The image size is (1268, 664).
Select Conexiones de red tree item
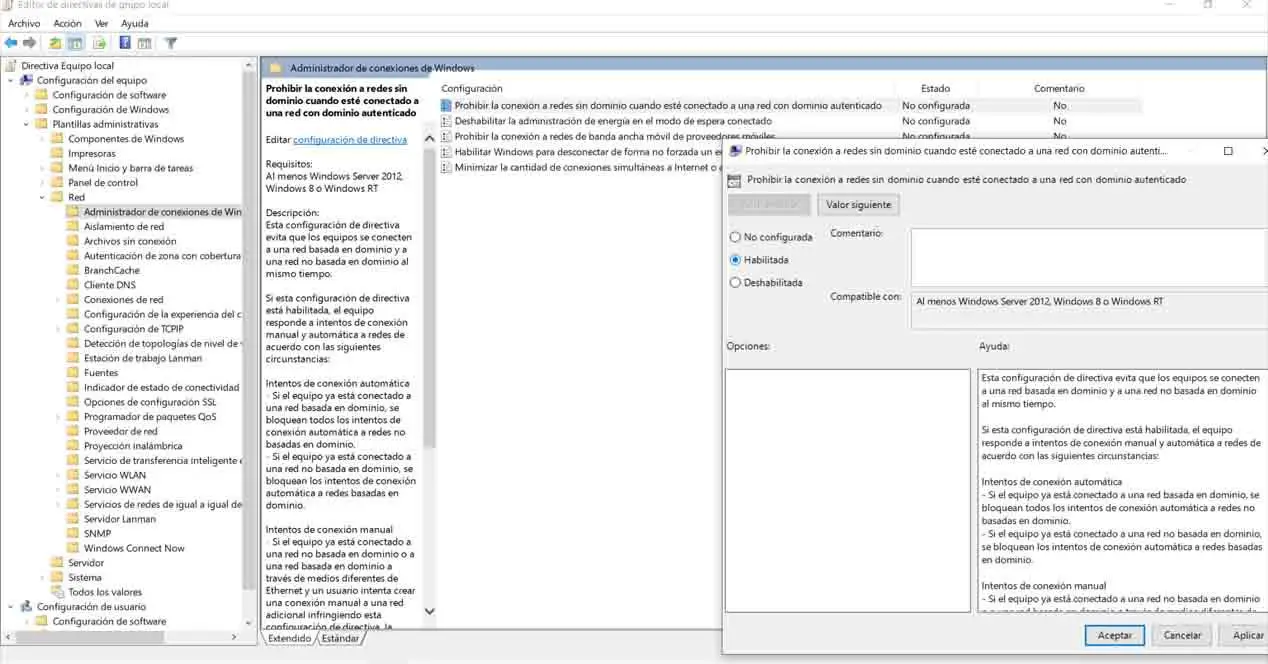(x=123, y=299)
